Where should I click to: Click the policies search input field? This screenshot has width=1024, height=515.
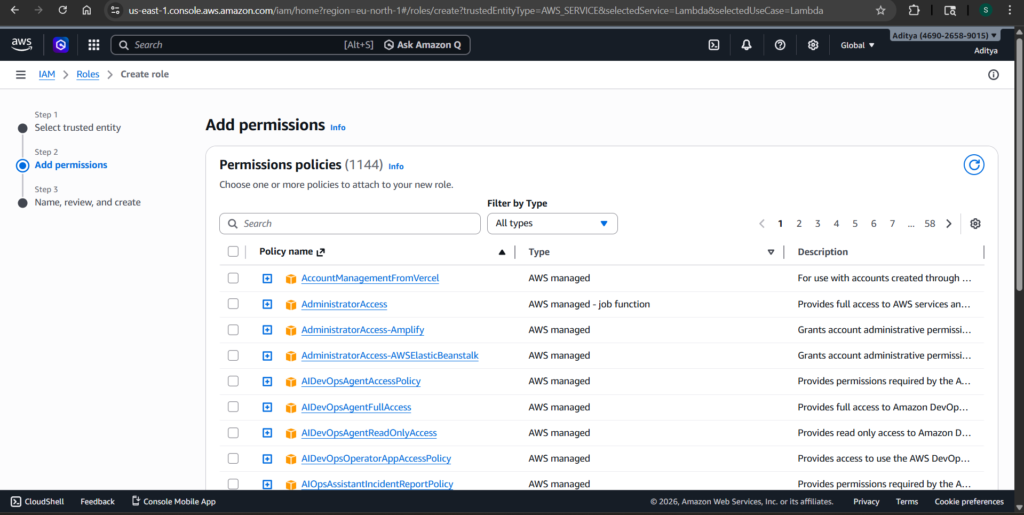350,224
